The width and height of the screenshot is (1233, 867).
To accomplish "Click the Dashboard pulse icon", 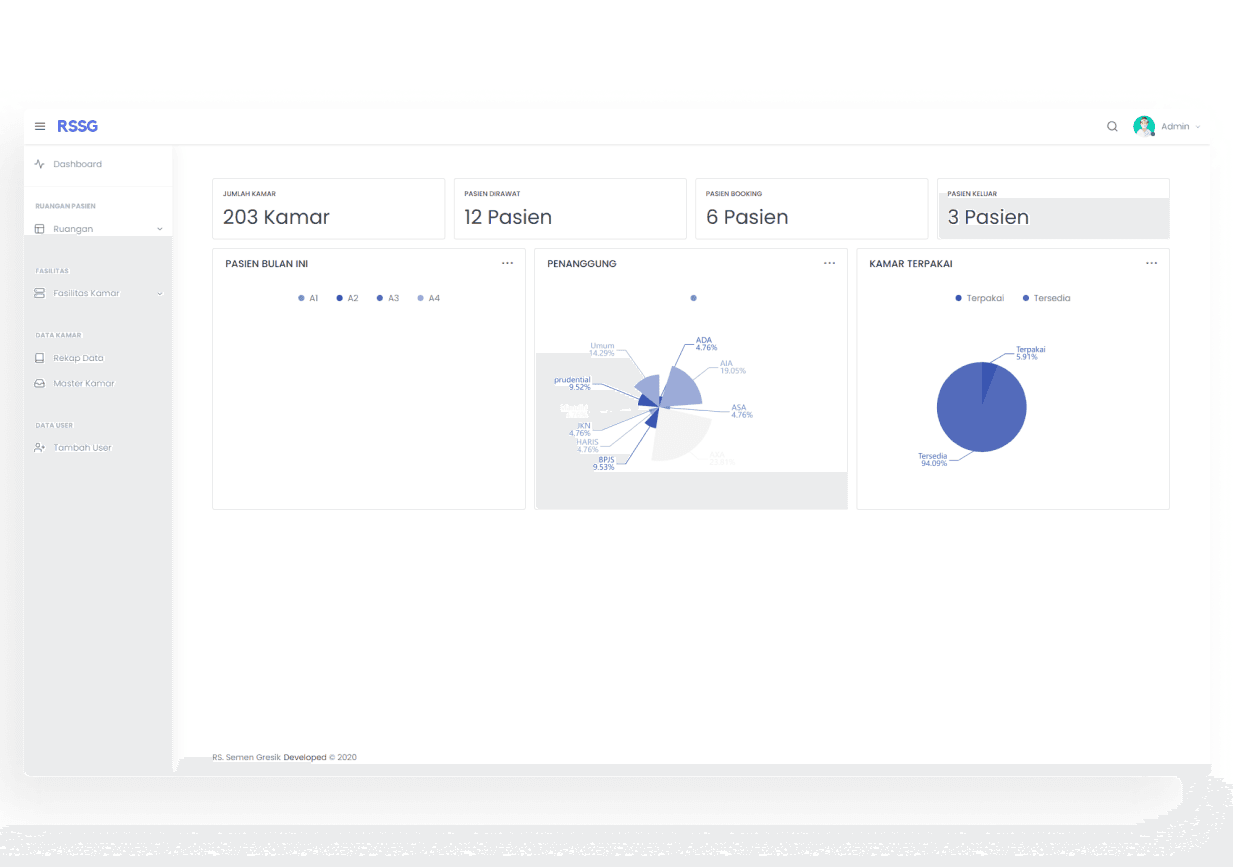I will (39, 164).
